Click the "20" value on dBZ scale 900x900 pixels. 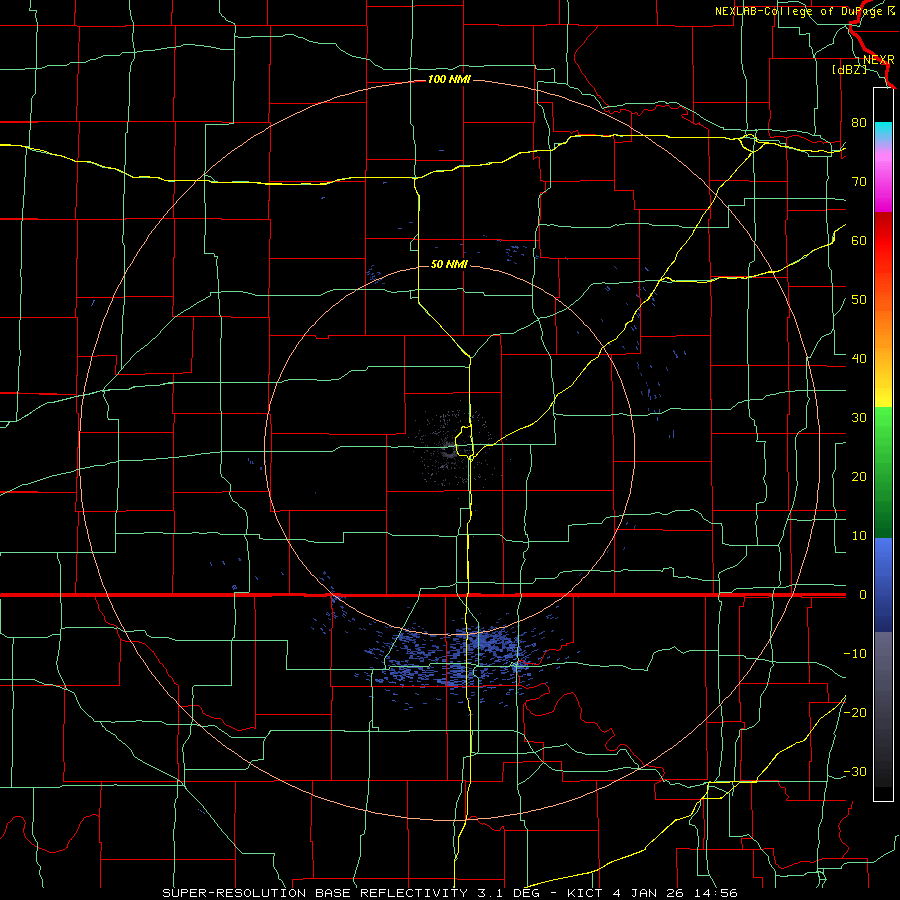859,477
